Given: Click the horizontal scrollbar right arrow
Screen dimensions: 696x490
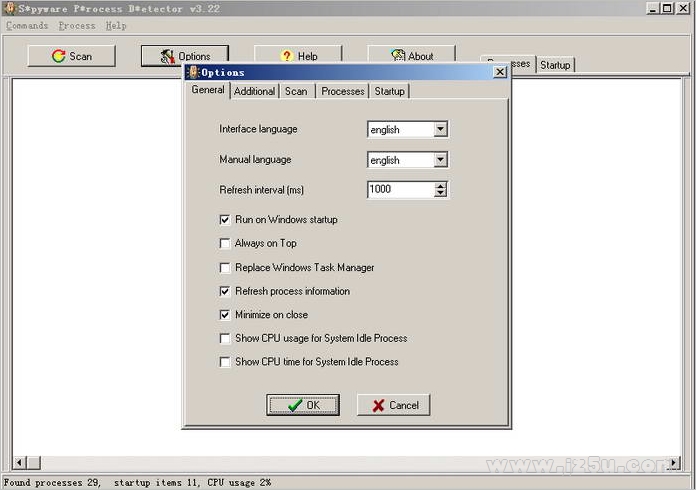Looking at the screenshot, I should [674, 462].
